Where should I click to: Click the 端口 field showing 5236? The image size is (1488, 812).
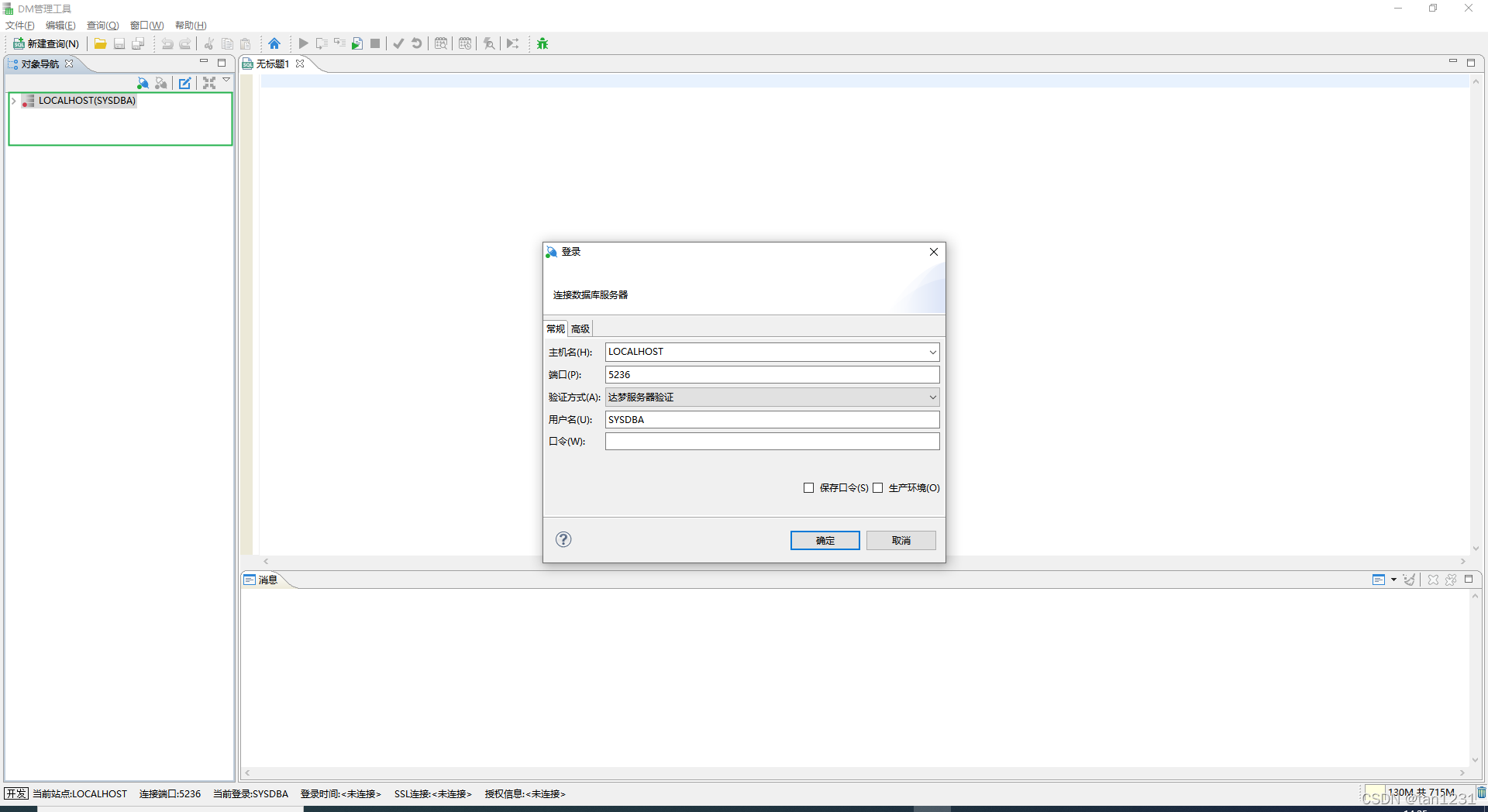pyautogui.click(x=772, y=374)
